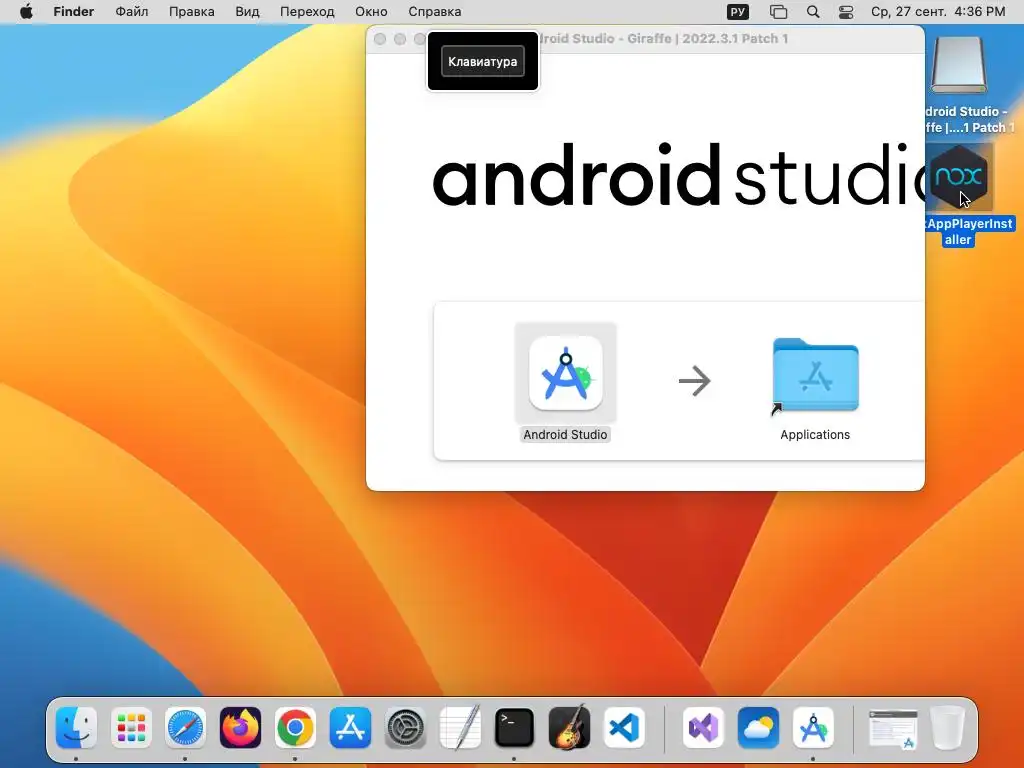Image resolution: width=1024 pixels, height=768 pixels.
Task: Open System Settings from the Dock
Action: click(405, 728)
